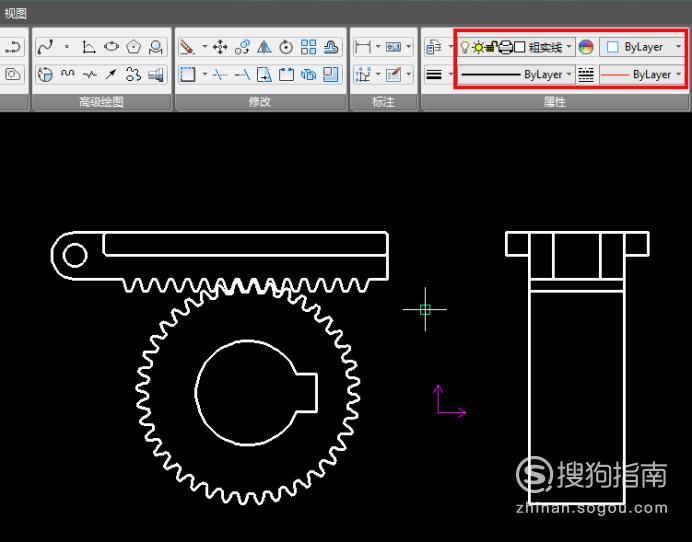Viewport: 692px width, 542px height.
Task: Select the wavy line tool
Action: tap(67, 73)
